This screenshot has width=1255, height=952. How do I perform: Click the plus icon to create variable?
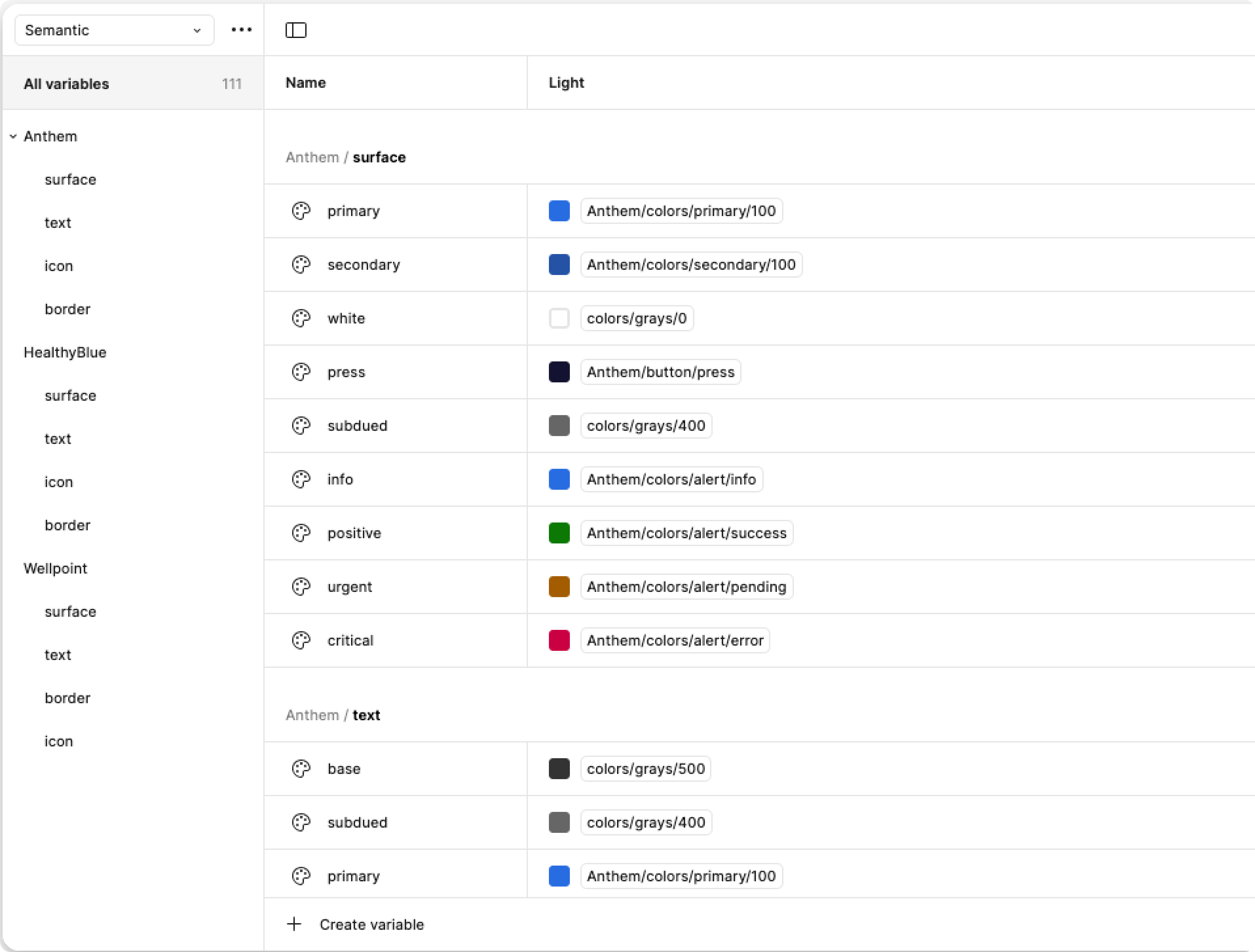[x=294, y=924]
